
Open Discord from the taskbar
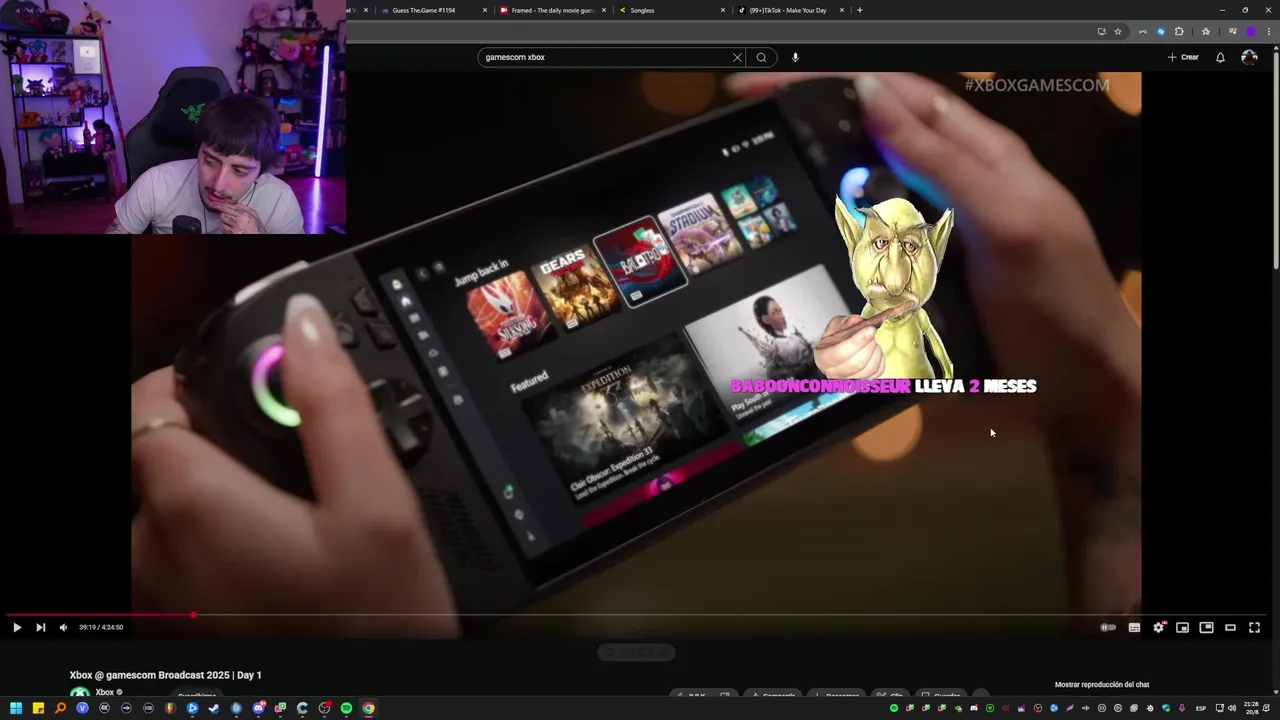(258, 708)
